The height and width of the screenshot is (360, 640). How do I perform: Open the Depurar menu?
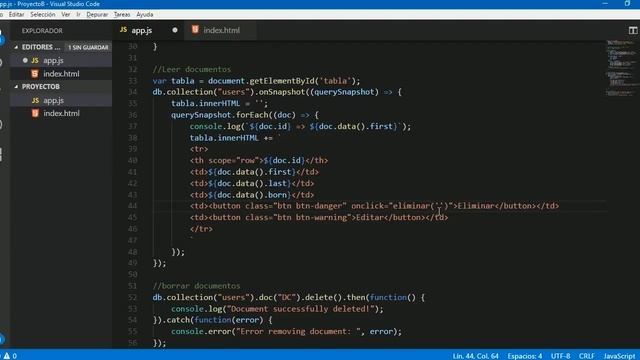pos(97,15)
